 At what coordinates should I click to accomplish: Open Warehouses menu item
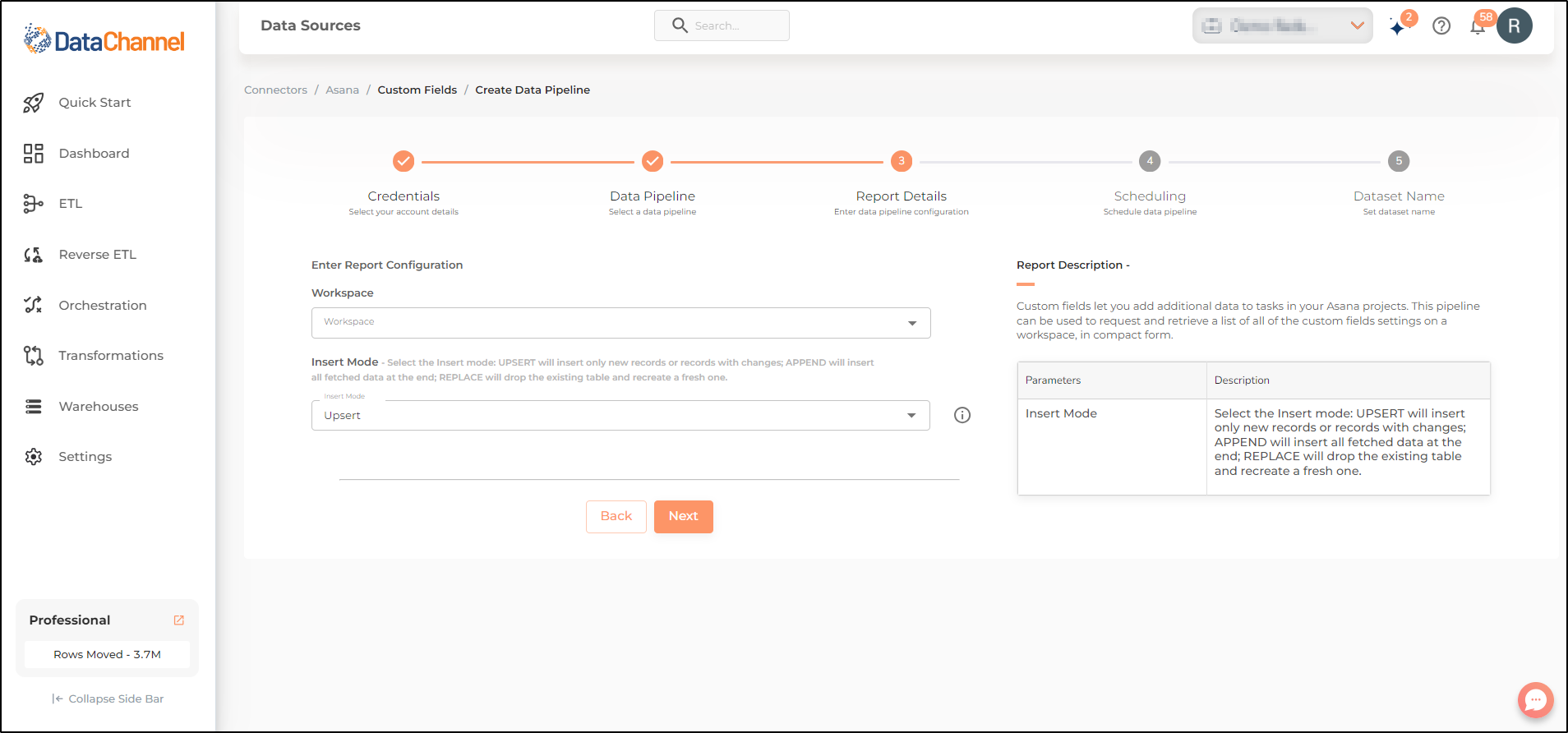99,407
